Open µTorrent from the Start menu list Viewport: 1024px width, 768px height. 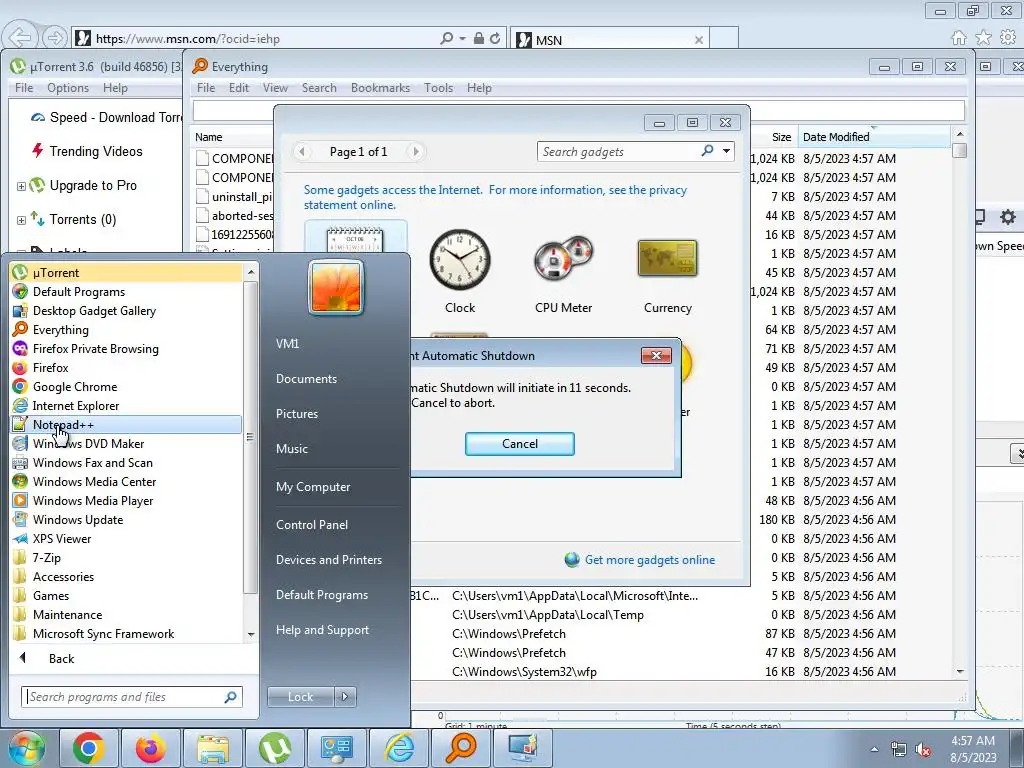coord(125,272)
